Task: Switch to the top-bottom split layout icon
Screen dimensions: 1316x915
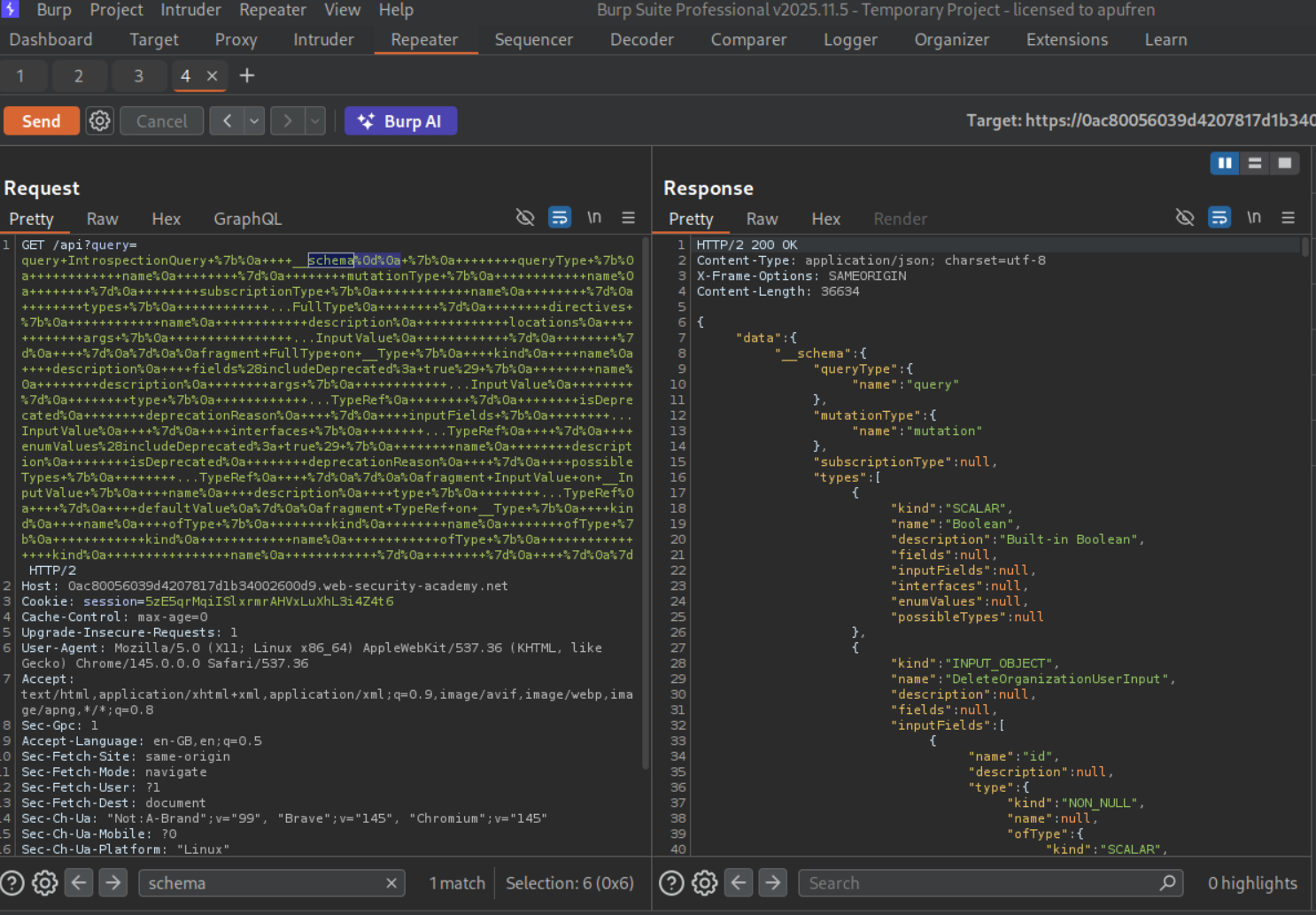Action: [1255, 163]
